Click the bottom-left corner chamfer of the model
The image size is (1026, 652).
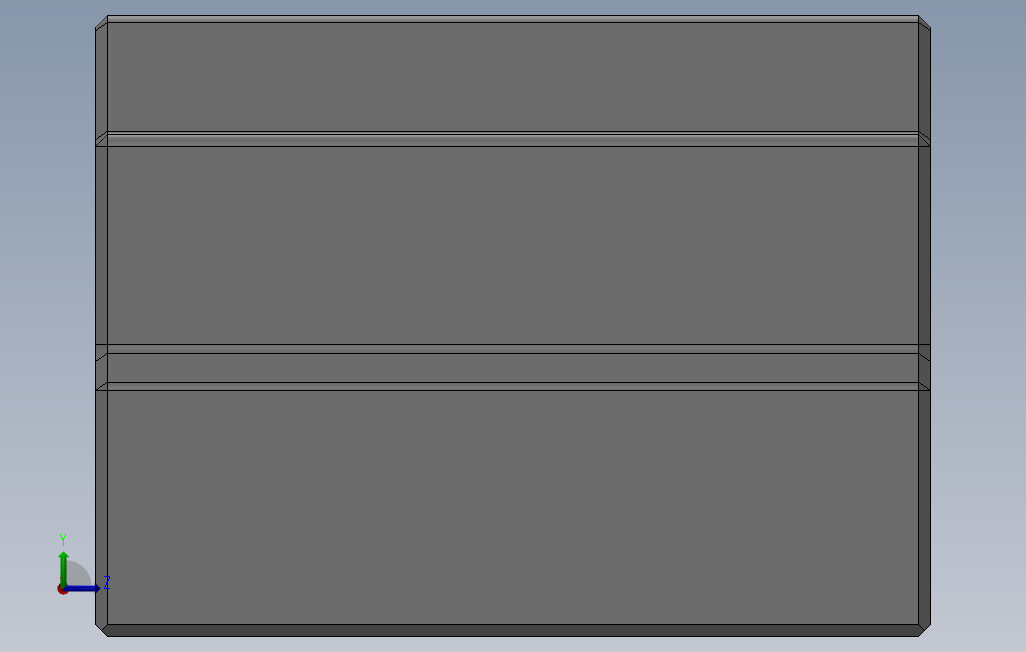(103, 629)
